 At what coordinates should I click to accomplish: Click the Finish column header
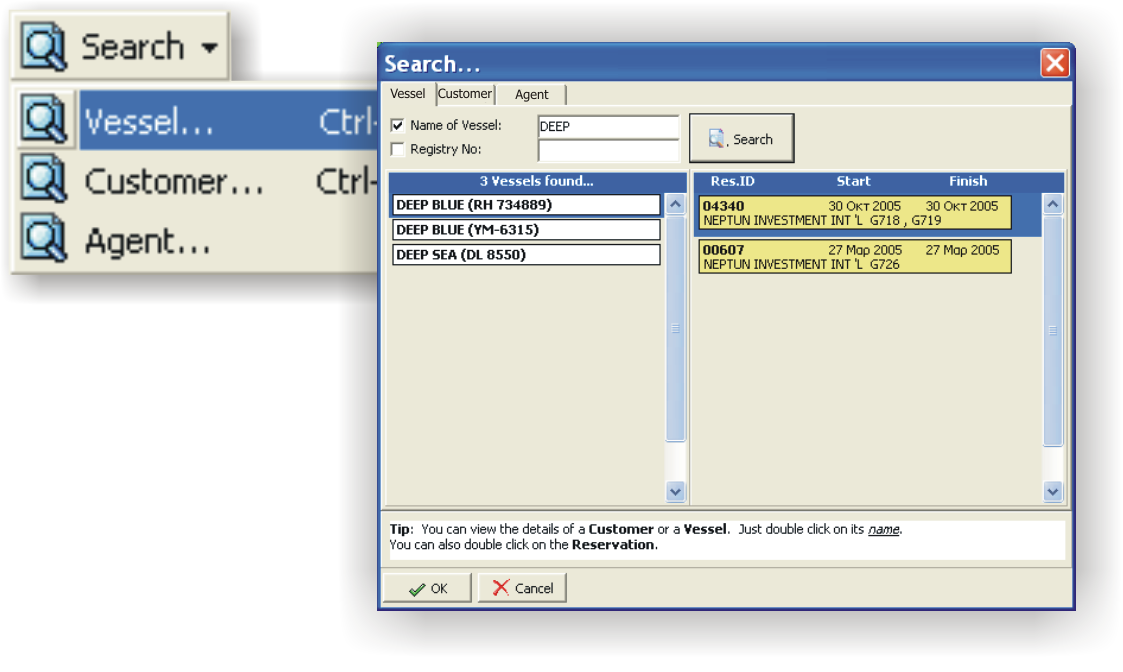(x=968, y=181)
